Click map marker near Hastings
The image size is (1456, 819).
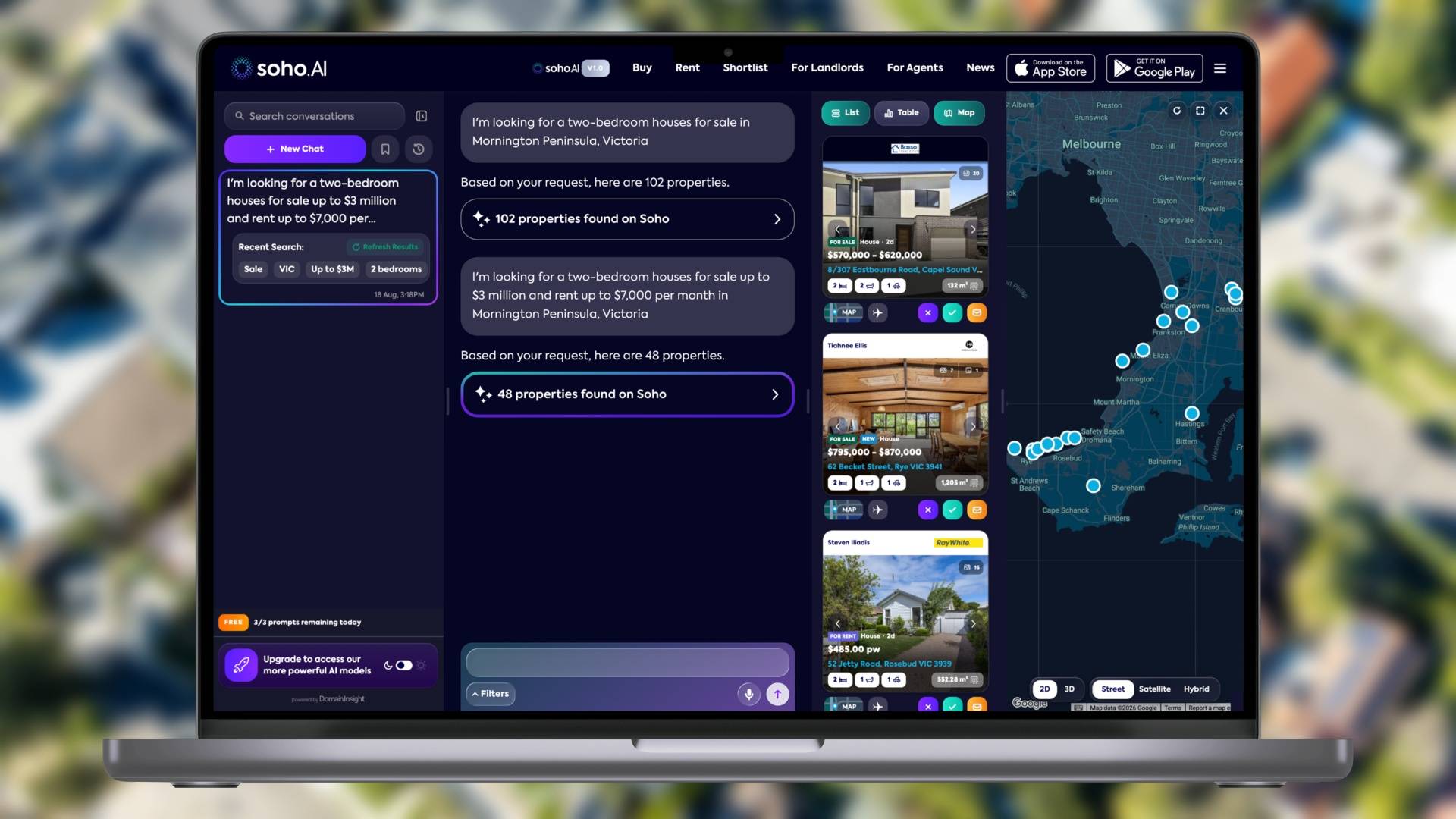tap(1191, 413)
